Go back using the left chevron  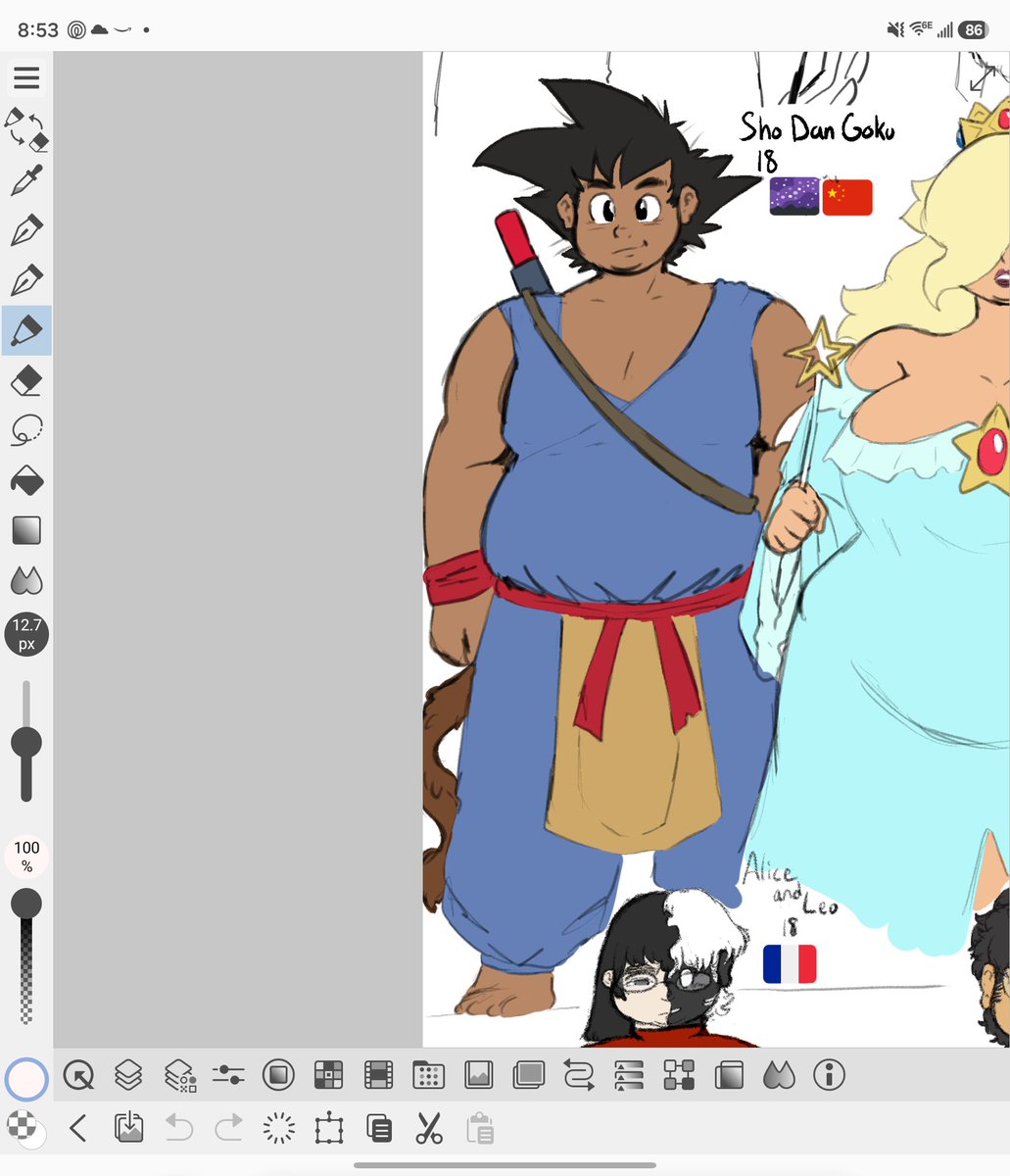click(78, 1129)
